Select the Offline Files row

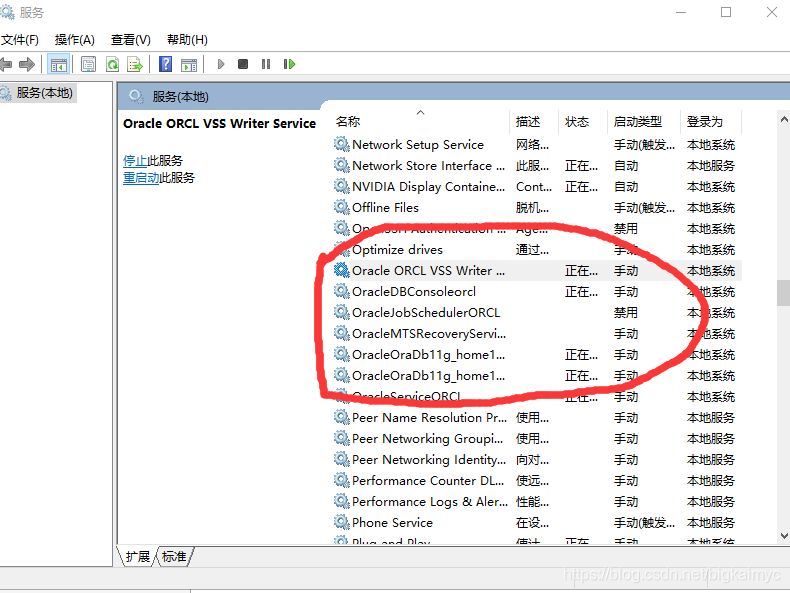537,208
